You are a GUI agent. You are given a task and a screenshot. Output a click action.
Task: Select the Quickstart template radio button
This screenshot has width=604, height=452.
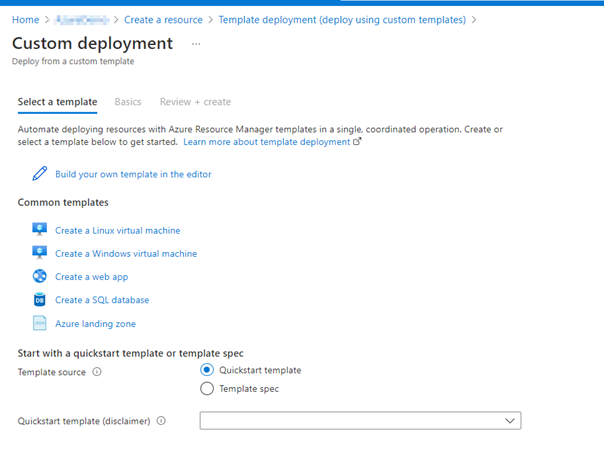click(207, 370)
